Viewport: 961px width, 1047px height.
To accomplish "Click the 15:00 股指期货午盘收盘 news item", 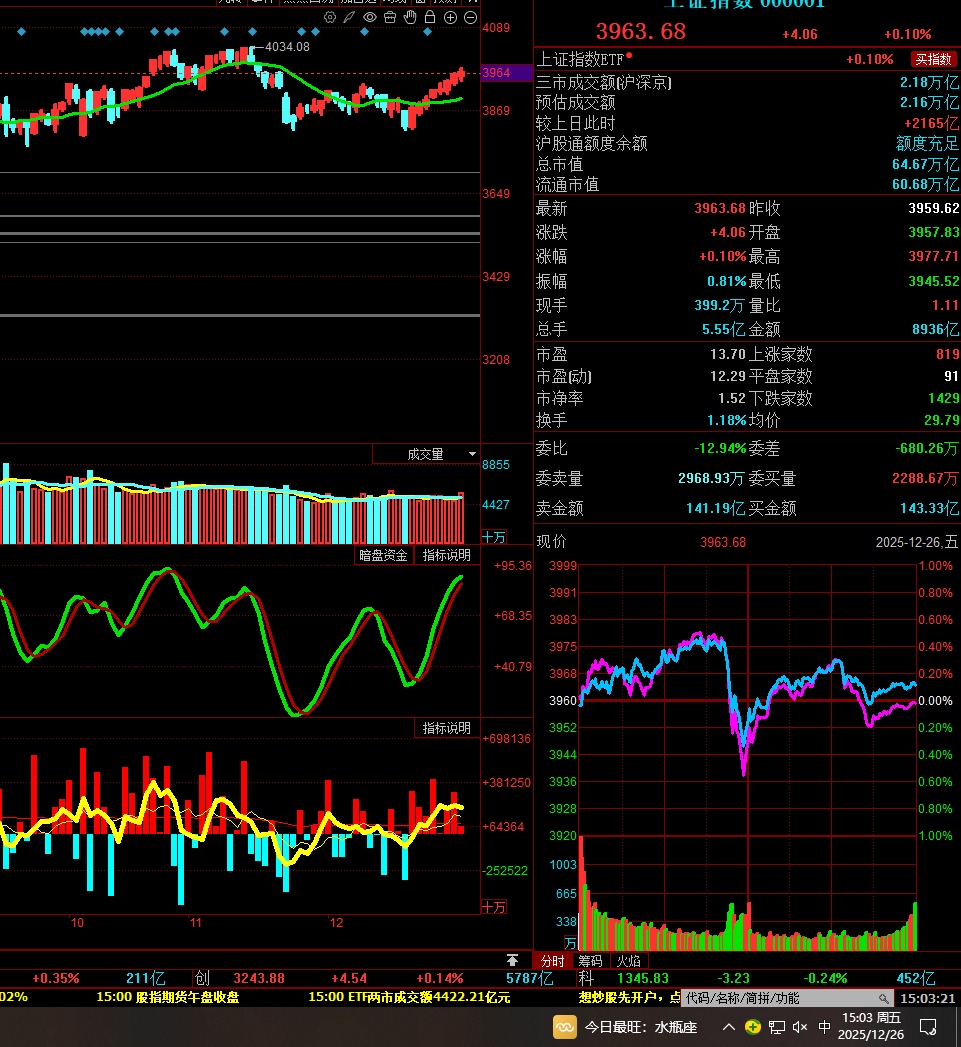I will click(x=168, y=997).
